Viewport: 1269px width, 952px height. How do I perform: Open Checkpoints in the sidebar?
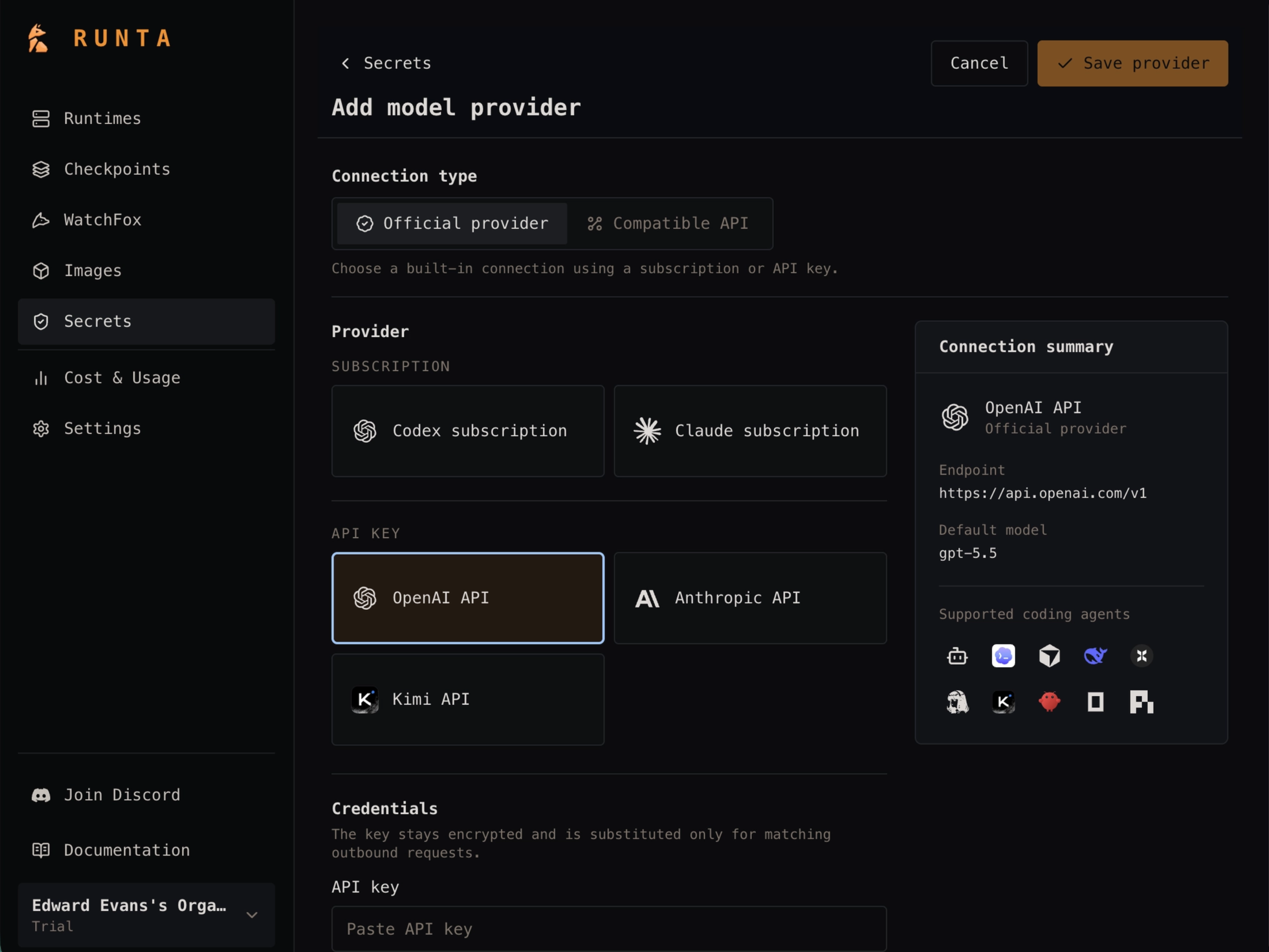pyautogui.click(x=146, y=169)
